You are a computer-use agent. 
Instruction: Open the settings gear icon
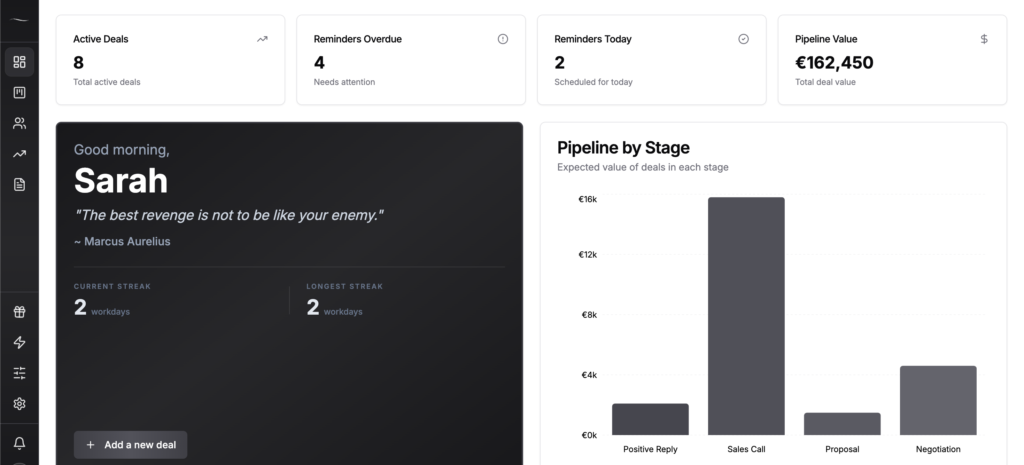tap(19, 404)
